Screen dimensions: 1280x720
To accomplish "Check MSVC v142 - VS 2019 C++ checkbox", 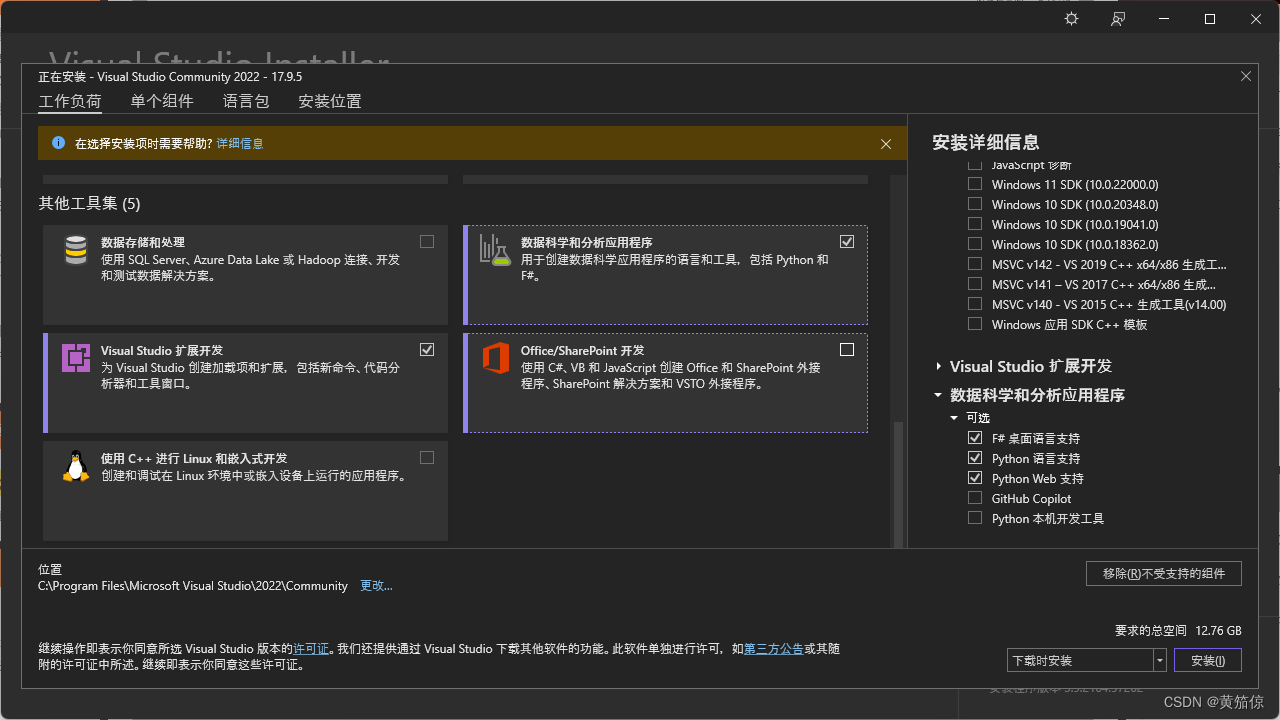I will point(975,264).
